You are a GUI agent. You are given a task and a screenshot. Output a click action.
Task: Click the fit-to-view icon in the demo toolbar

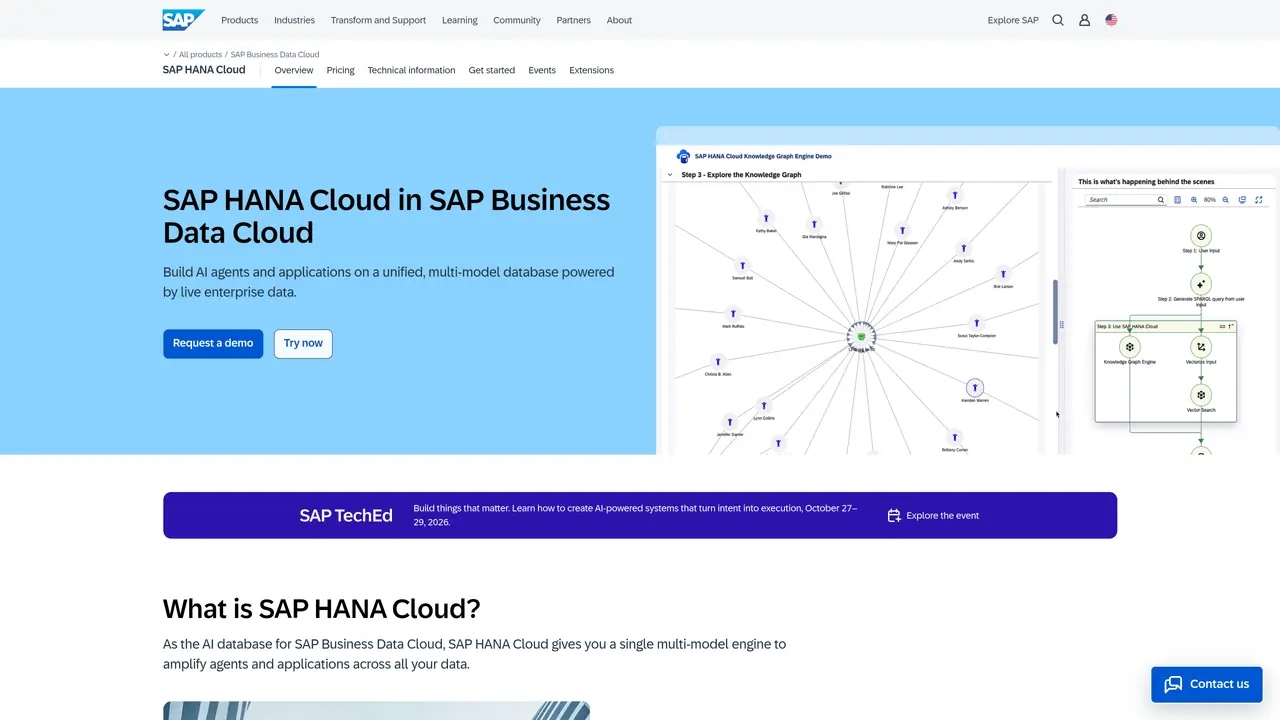click(x=1243, y=200)
